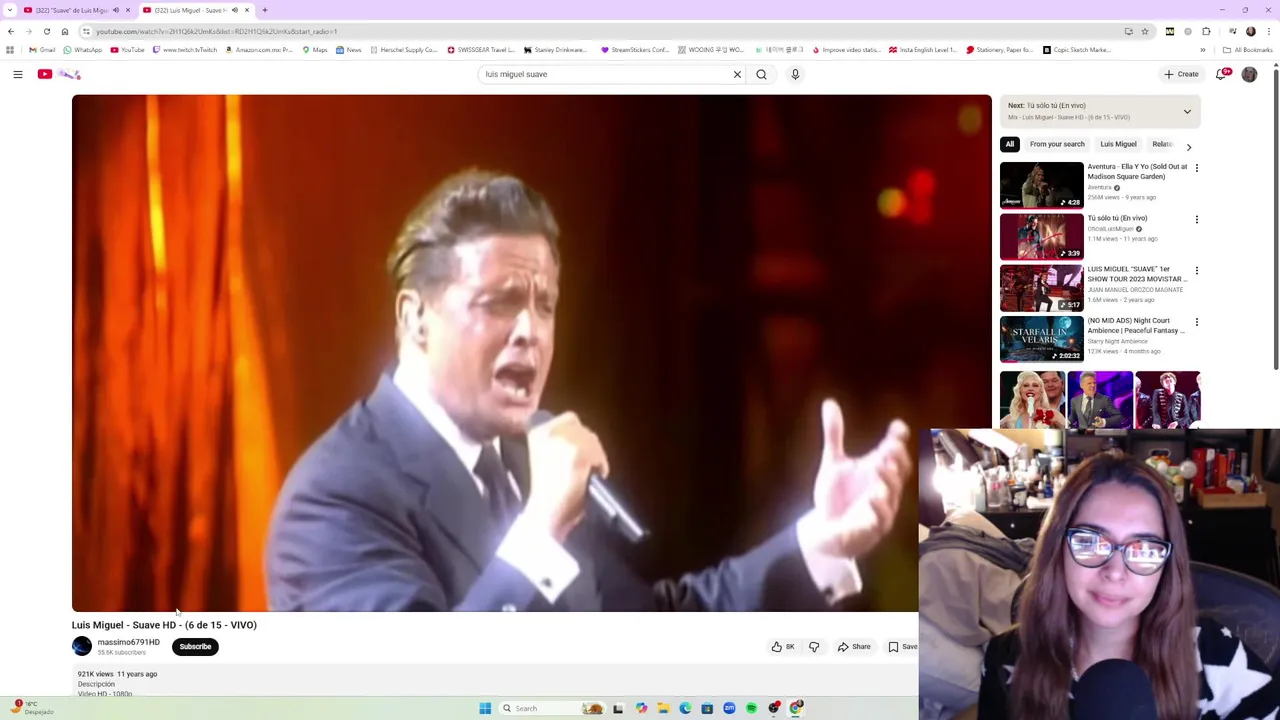This screenshot has height=720, width=1280.
Task: Open the Zoom app in taskbar
Action: [729, 708]
